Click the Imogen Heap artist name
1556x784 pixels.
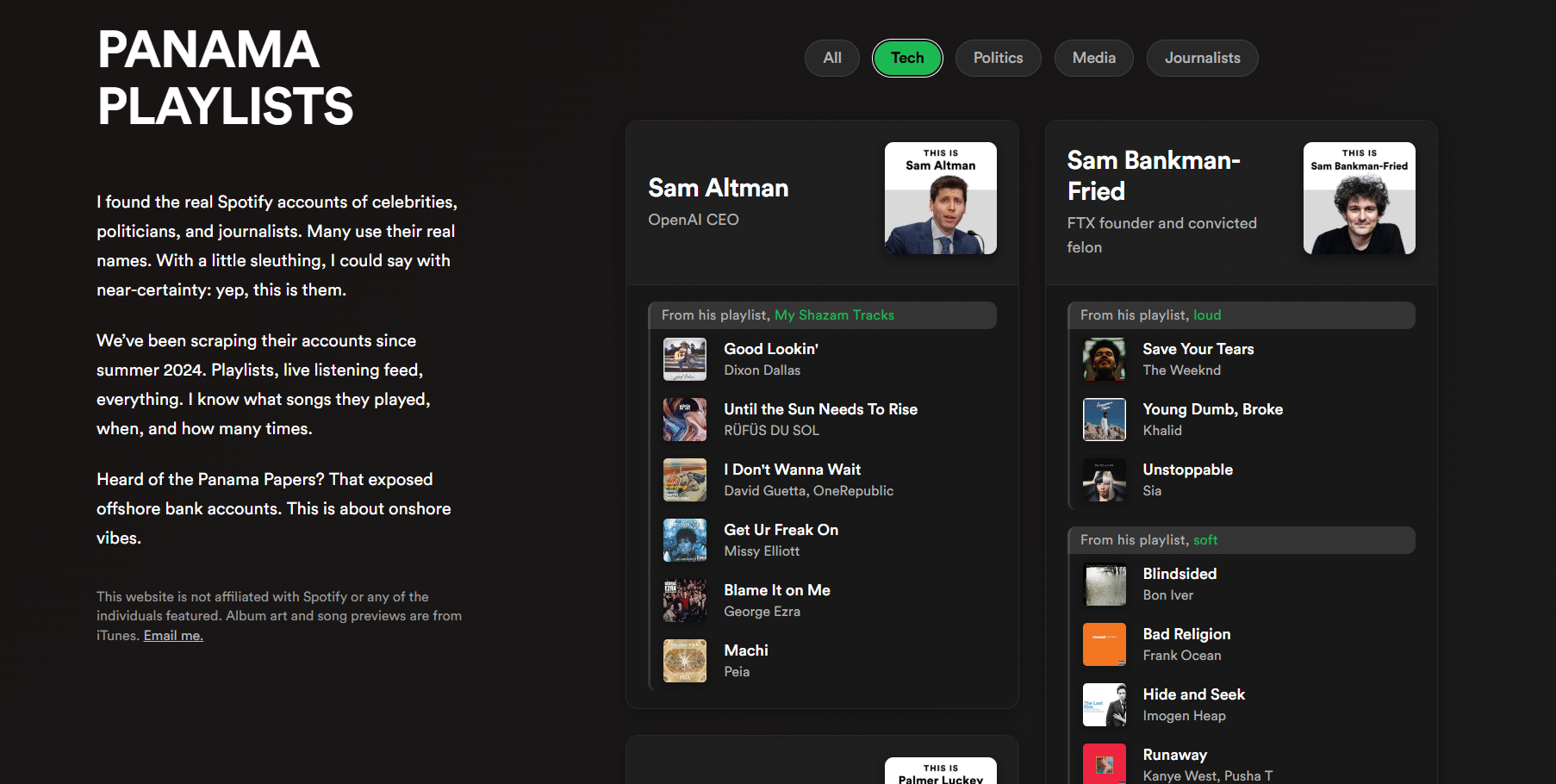(x=1184, y=716)
